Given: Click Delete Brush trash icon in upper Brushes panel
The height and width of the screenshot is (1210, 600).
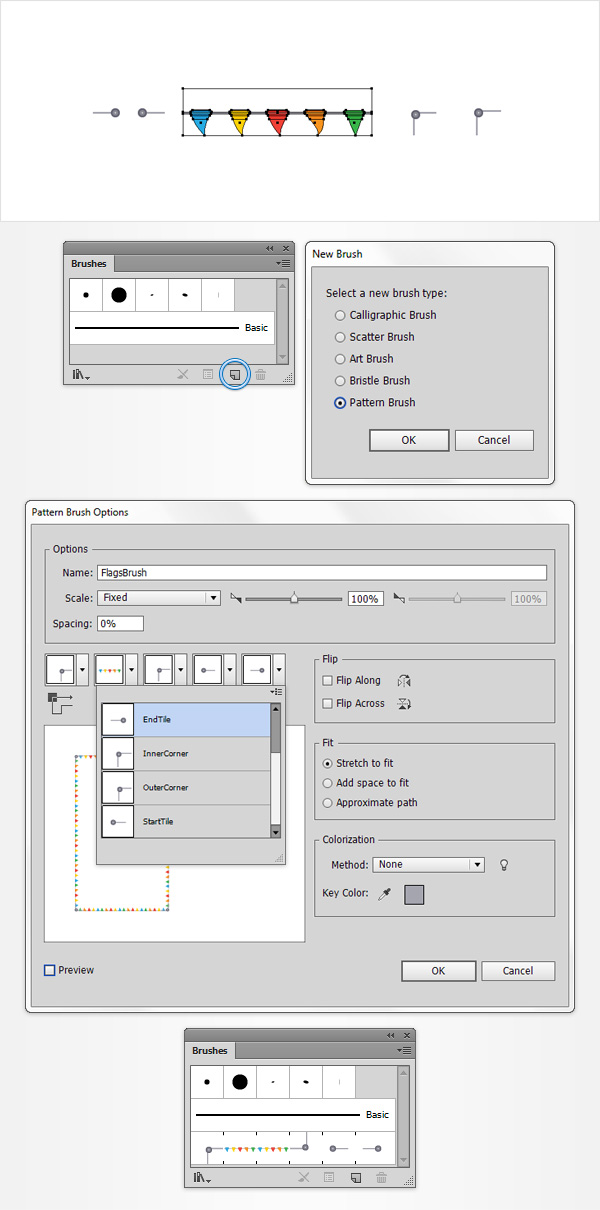Looking at the screenshot, I should 260,374.
